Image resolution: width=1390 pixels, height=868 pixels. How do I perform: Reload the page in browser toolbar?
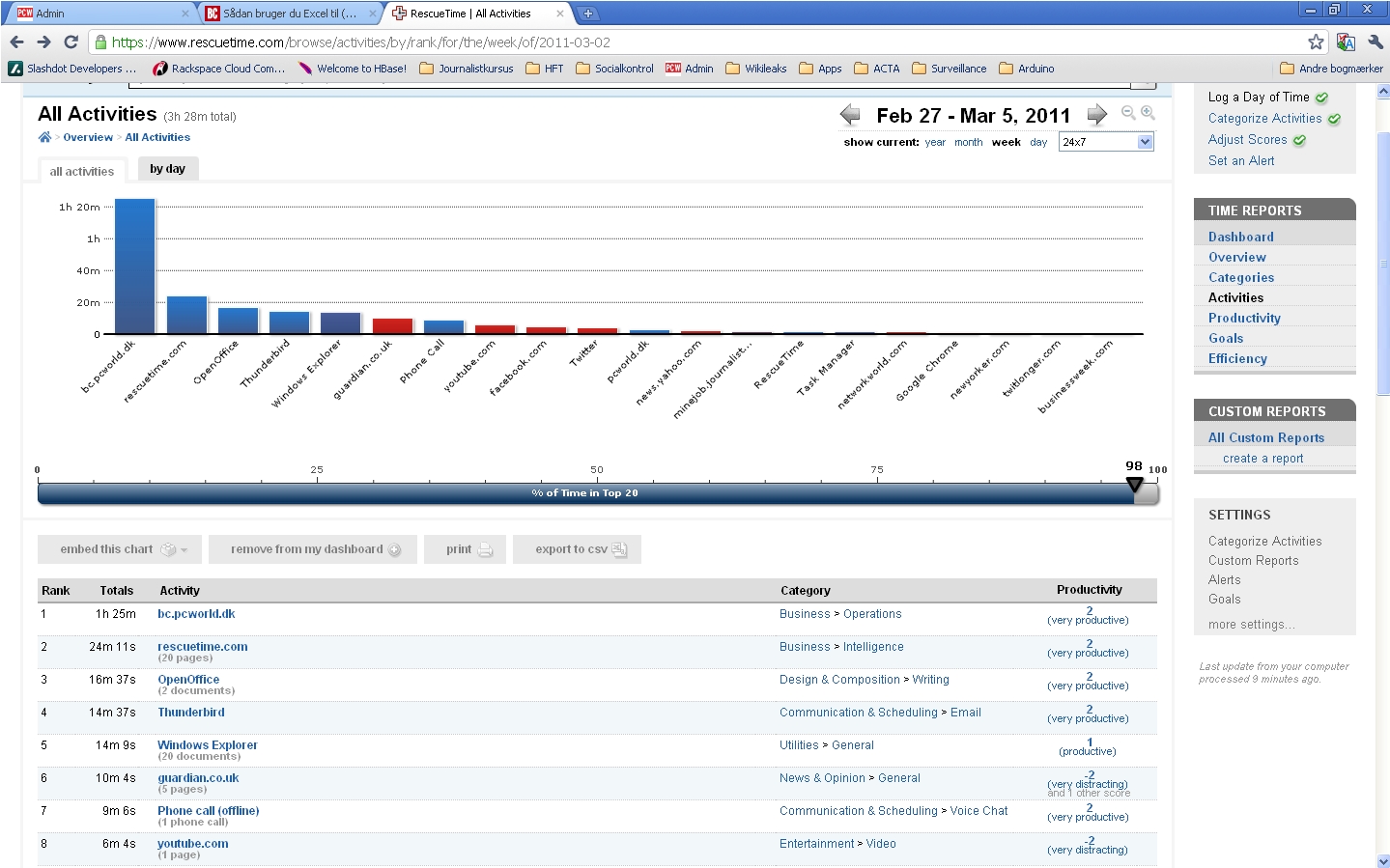point(71,42)
